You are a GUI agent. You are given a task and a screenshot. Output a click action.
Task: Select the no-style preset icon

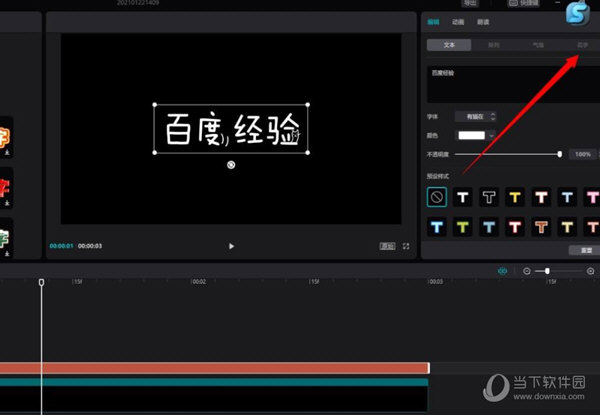437,197
